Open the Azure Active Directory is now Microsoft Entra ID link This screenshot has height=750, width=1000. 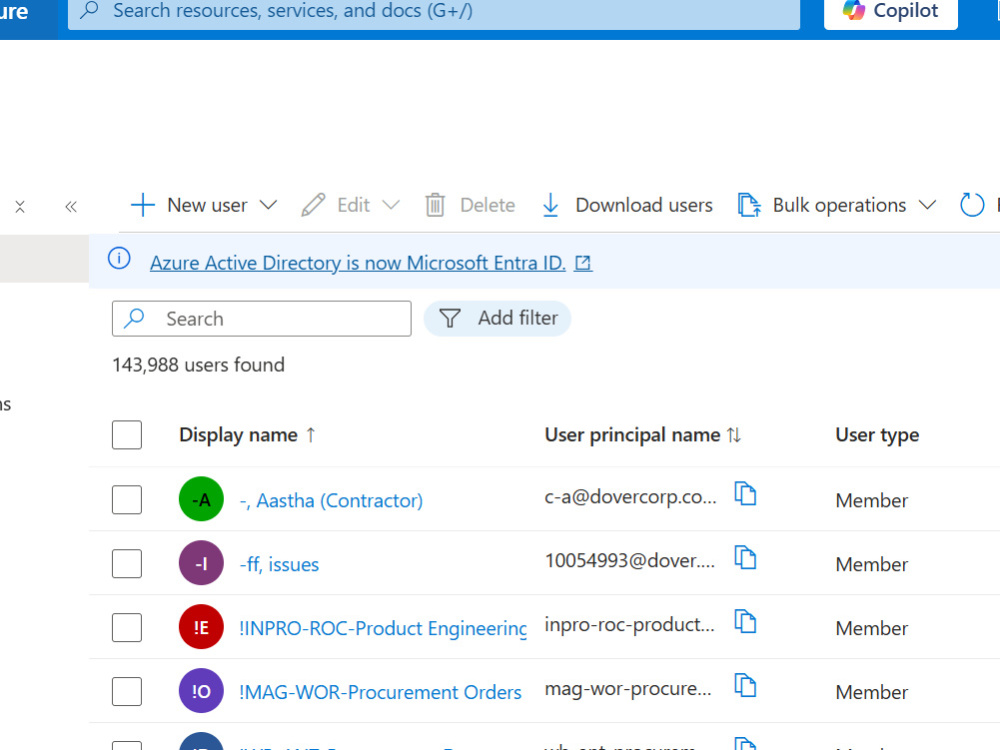pyautogui.click(x=358, y=263)
